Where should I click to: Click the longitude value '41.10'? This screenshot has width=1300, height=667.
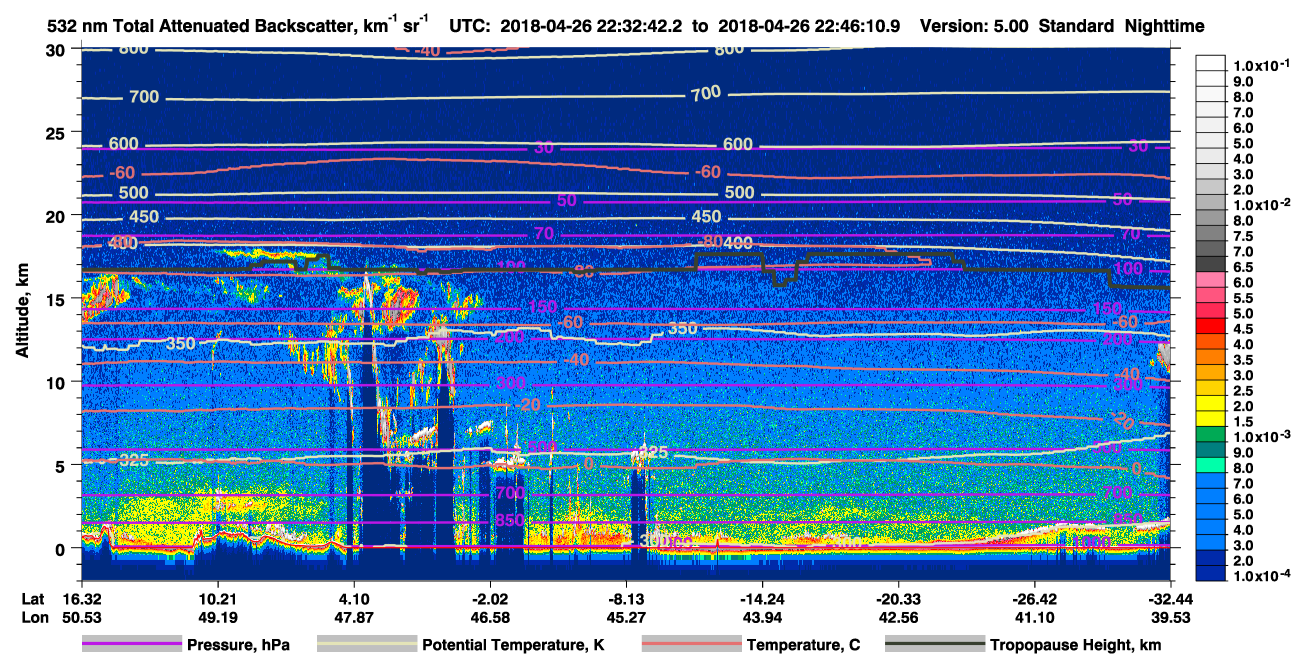(x=1035, y=618)
